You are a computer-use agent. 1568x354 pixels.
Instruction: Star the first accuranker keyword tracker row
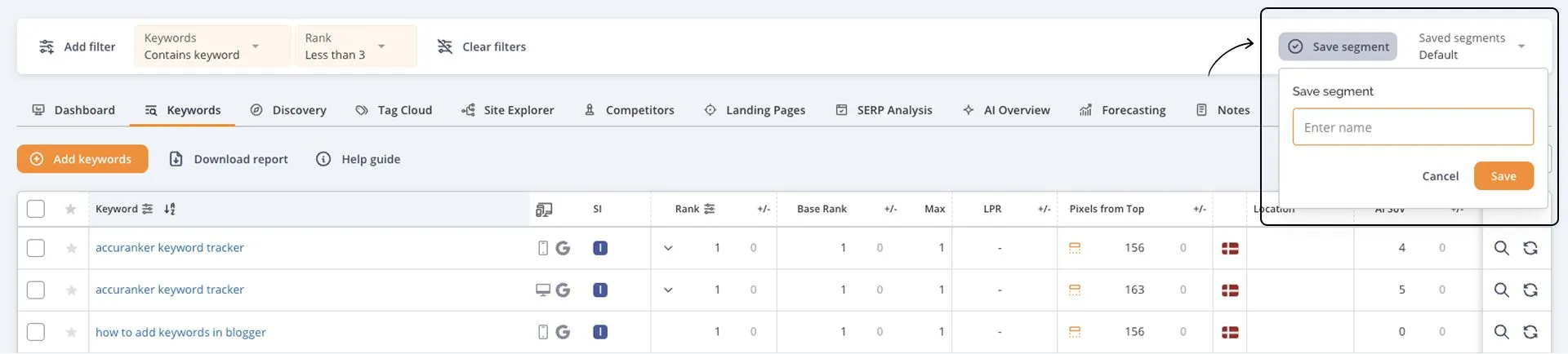pos(71,249)
